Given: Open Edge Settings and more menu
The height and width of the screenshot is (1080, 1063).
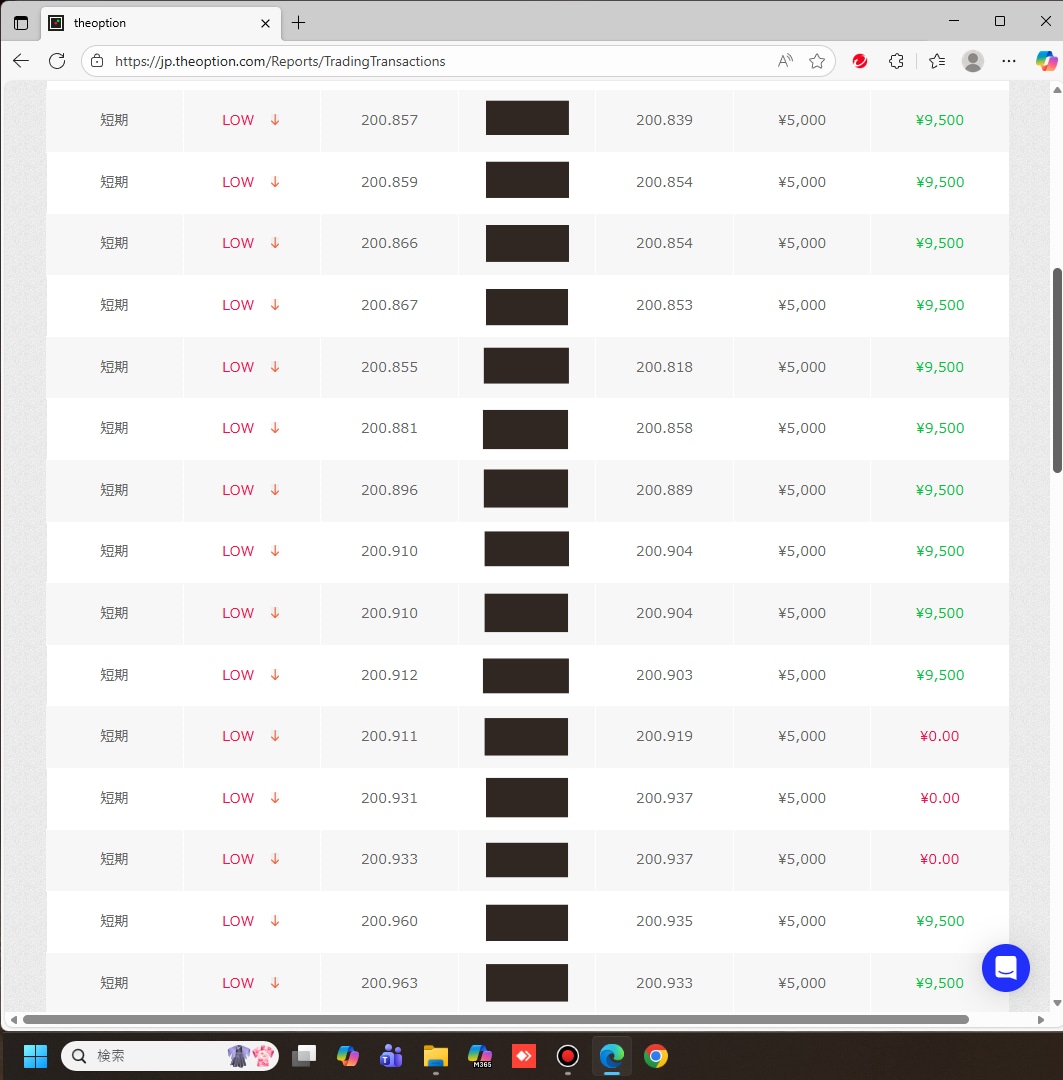Looking at the screenshot, I should click(1009, 61).
